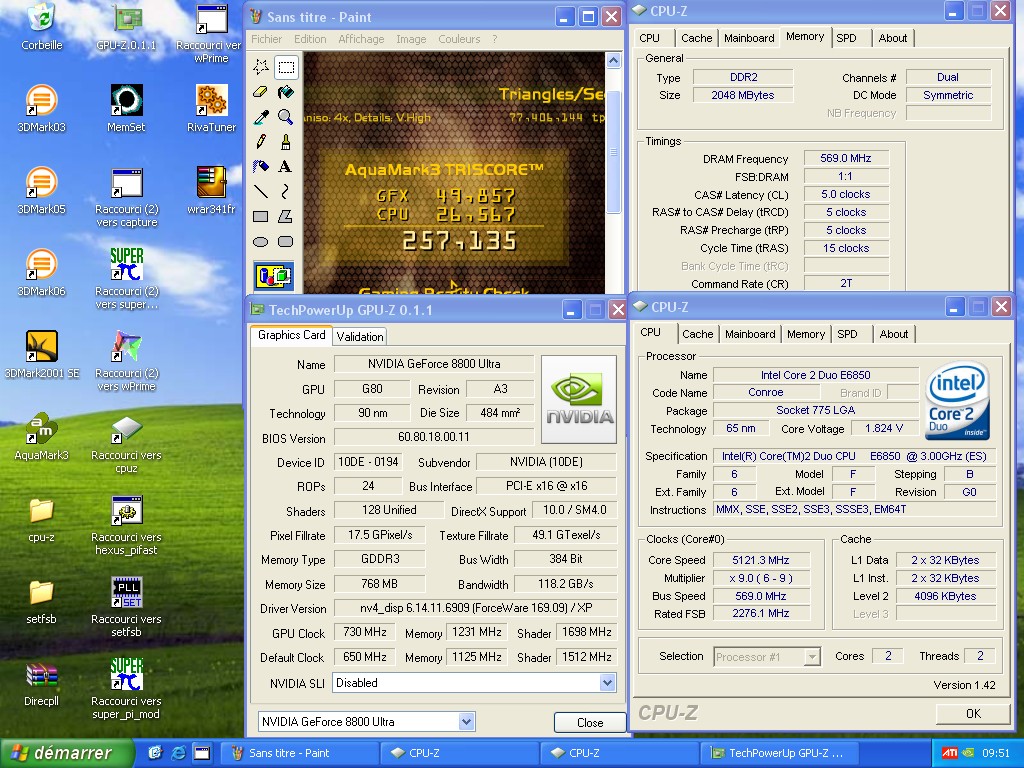Click the Close button in GPU-Z
1024x768 pixels.
(x=590, y=722)
